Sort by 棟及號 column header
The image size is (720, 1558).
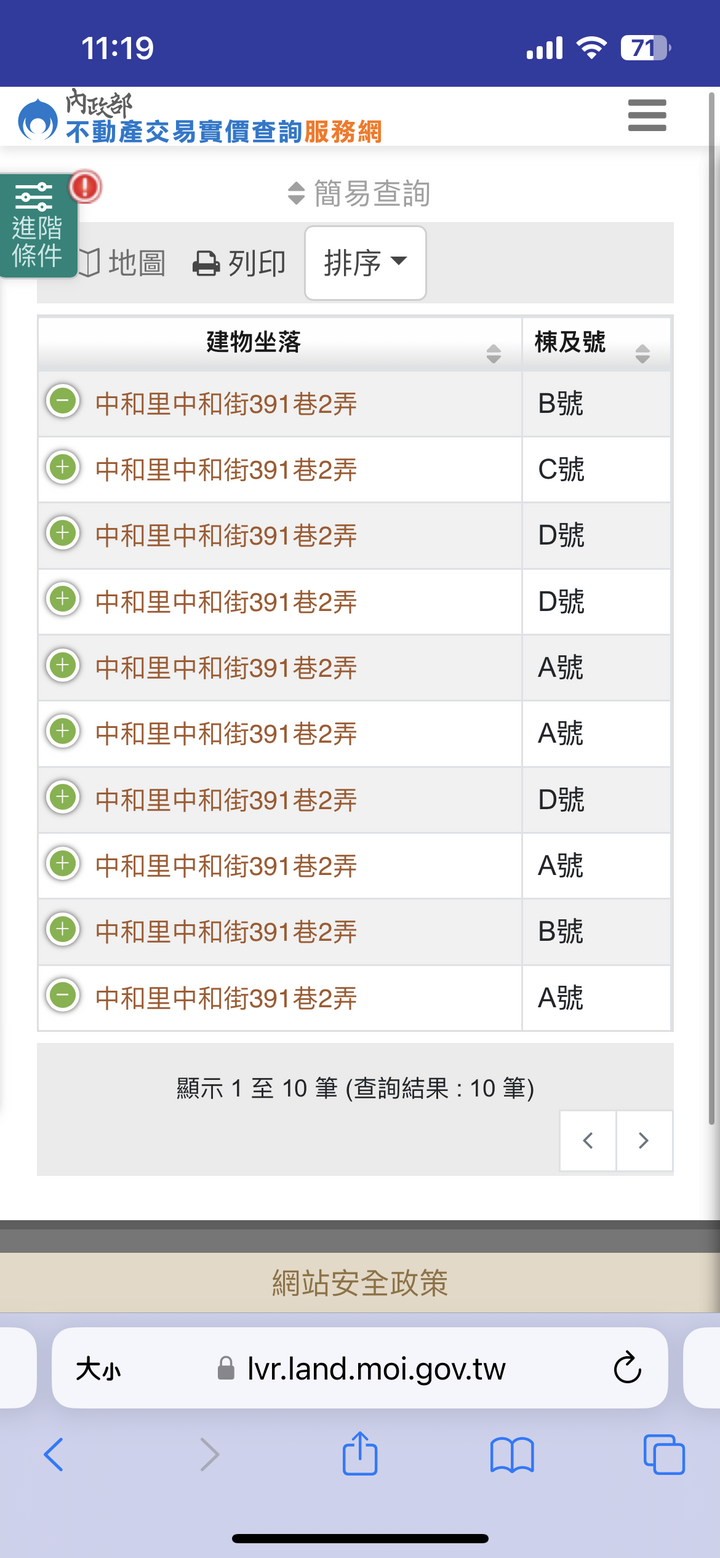pyautogui.click(x=596, y=343)
